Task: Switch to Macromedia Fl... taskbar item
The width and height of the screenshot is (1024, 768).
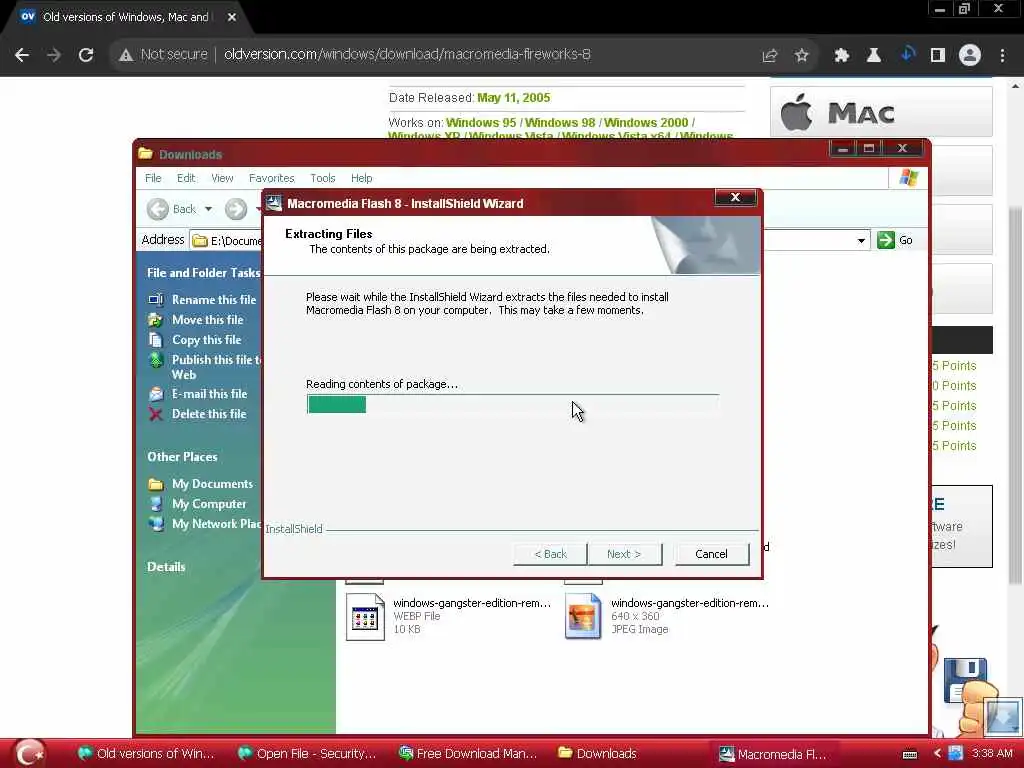Action: tap(773, 754)
